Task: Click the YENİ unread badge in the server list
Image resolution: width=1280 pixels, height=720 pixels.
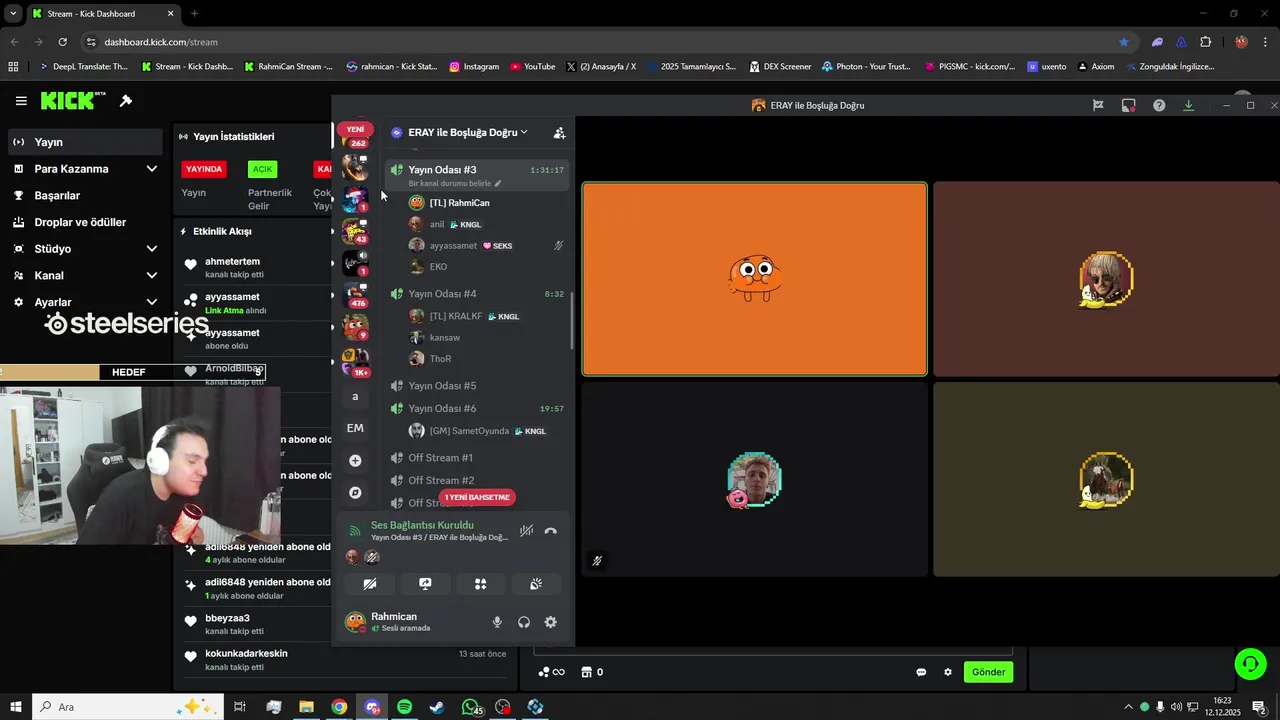Action: 355,129
